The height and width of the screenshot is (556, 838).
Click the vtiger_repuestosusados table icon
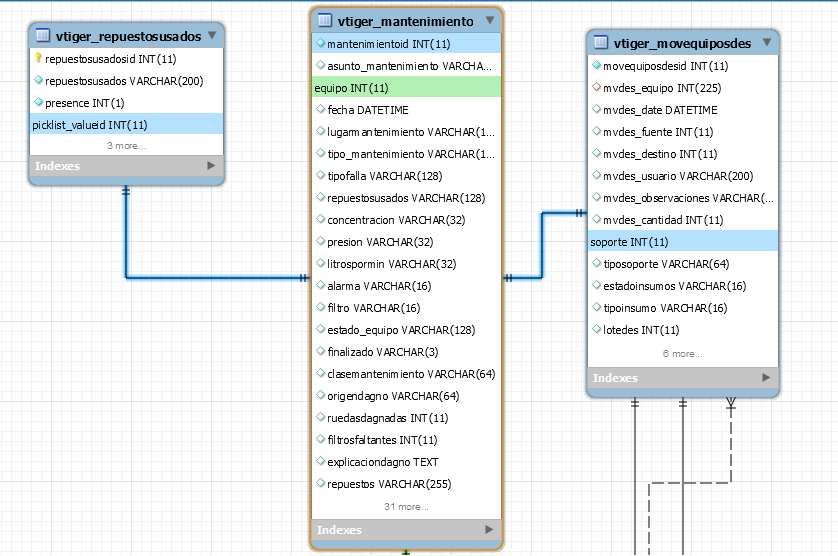(x=42, y=35)
